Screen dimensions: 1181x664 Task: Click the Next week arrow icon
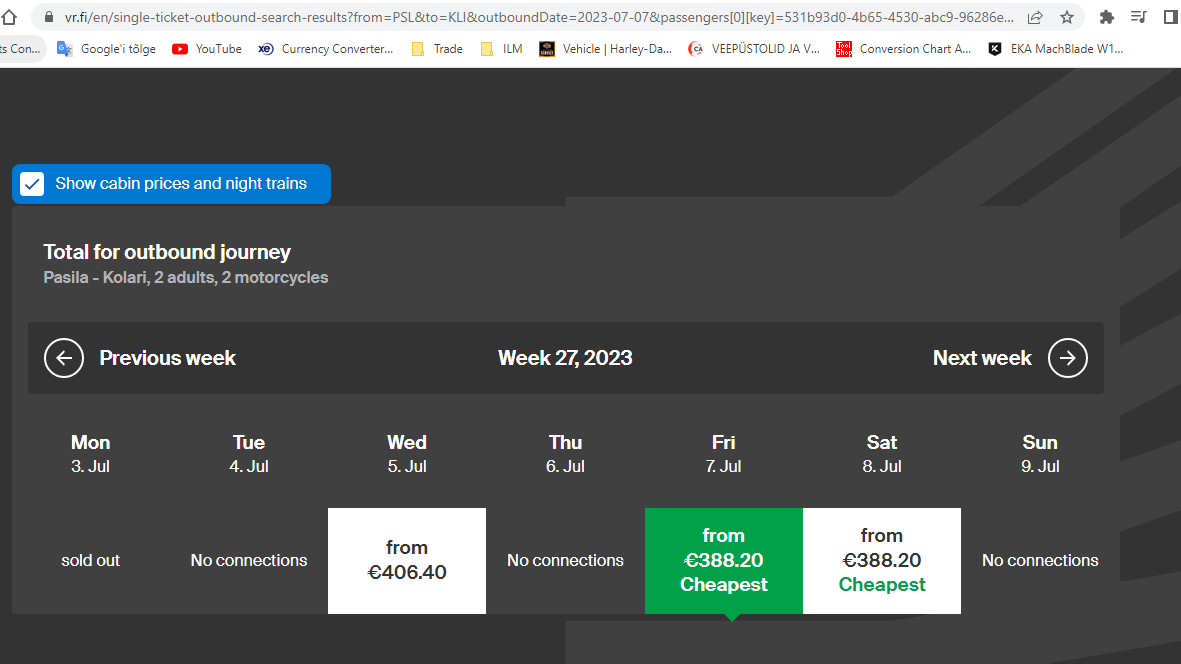[x=1067, y=358]
